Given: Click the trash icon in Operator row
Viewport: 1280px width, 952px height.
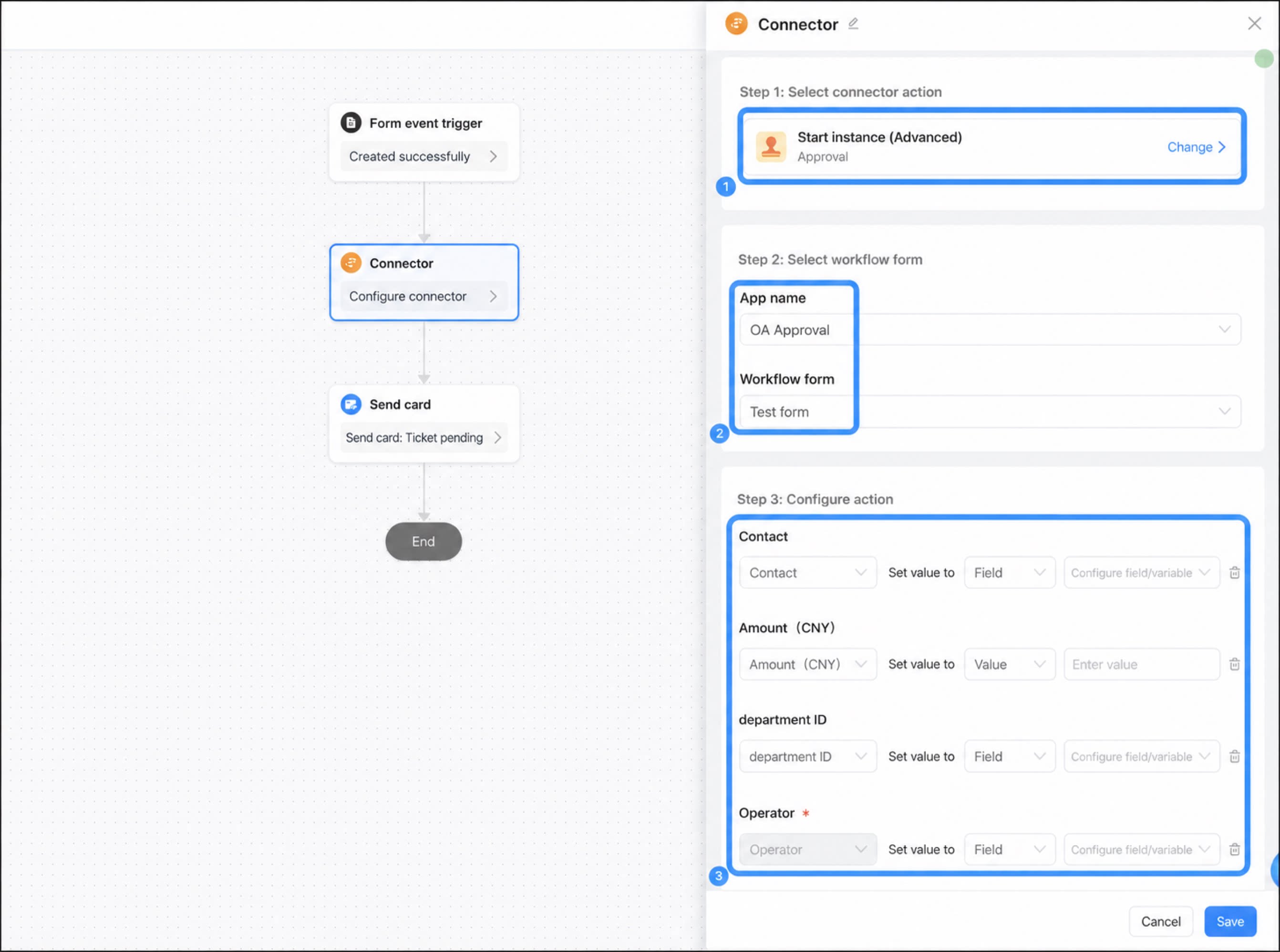Looking at the screenshot, I should (1235, 849).
